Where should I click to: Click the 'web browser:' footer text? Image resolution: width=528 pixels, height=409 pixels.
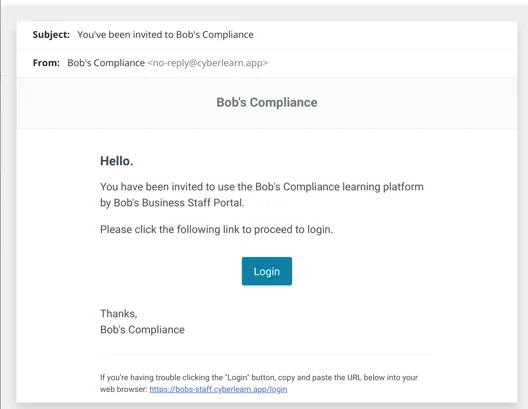[124, 389]
